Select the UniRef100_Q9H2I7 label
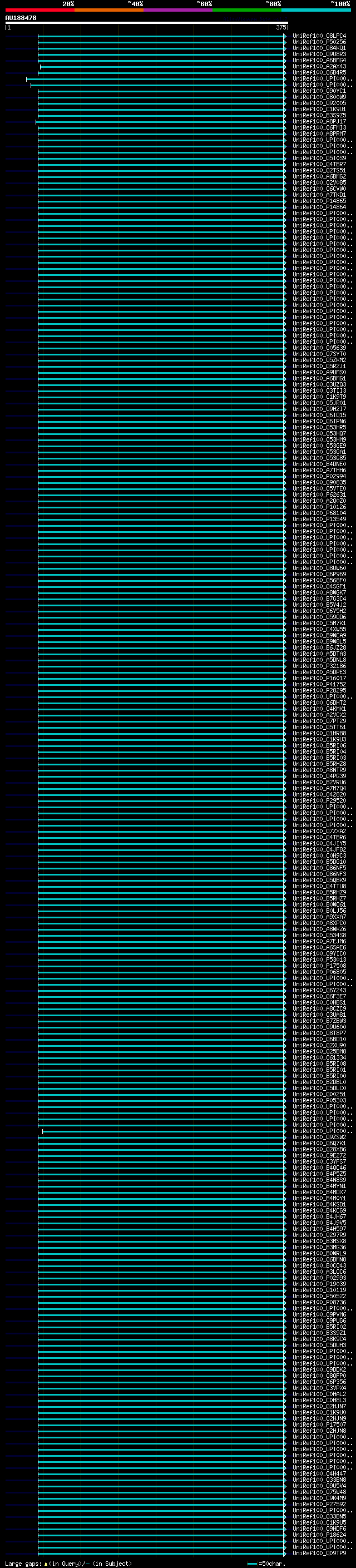Screen dimensions: 356x1568 click(x=319, y=409)
